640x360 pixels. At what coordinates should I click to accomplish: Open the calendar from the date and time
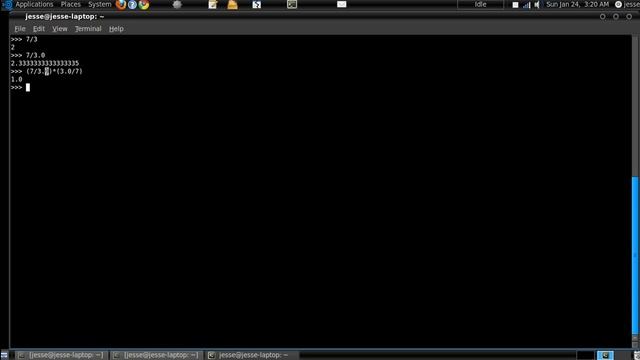click(577, 4)
